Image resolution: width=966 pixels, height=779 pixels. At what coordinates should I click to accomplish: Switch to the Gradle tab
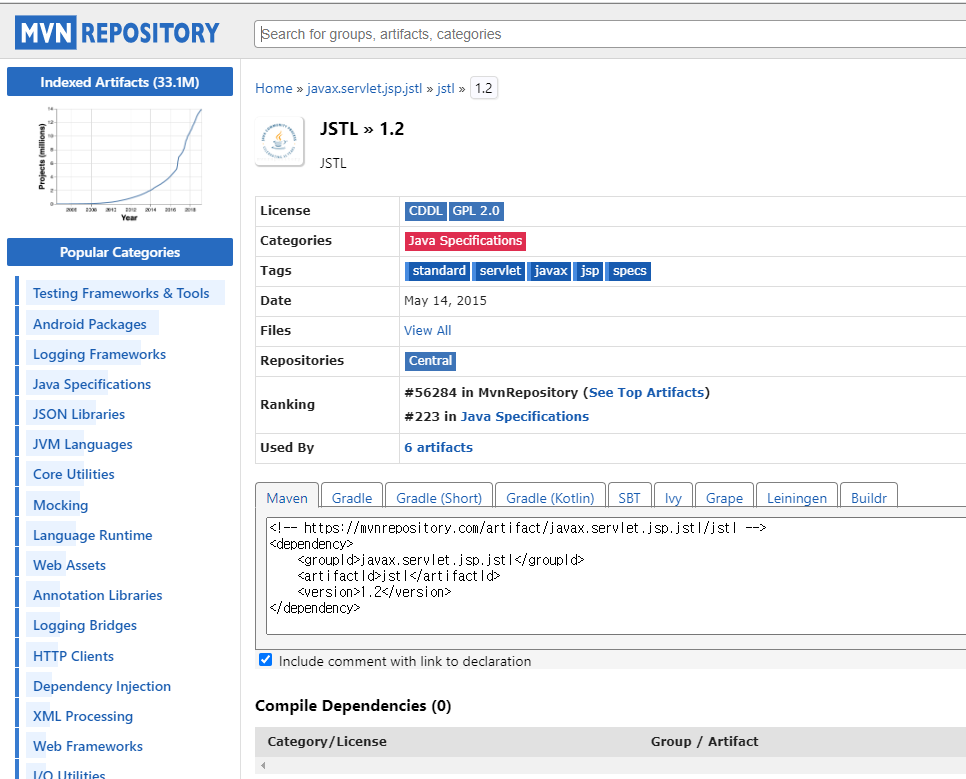tap(352, 498)
